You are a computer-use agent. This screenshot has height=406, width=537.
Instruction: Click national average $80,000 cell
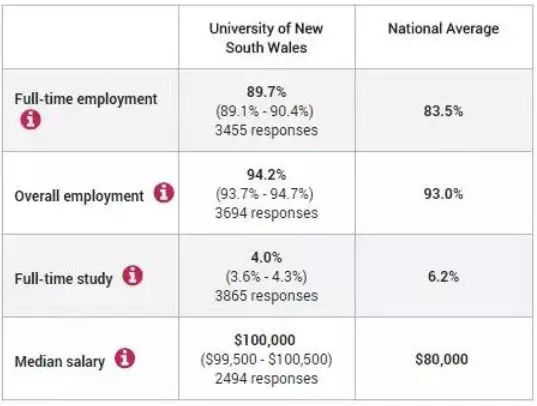pyautogui.click(x=442, y=359)
